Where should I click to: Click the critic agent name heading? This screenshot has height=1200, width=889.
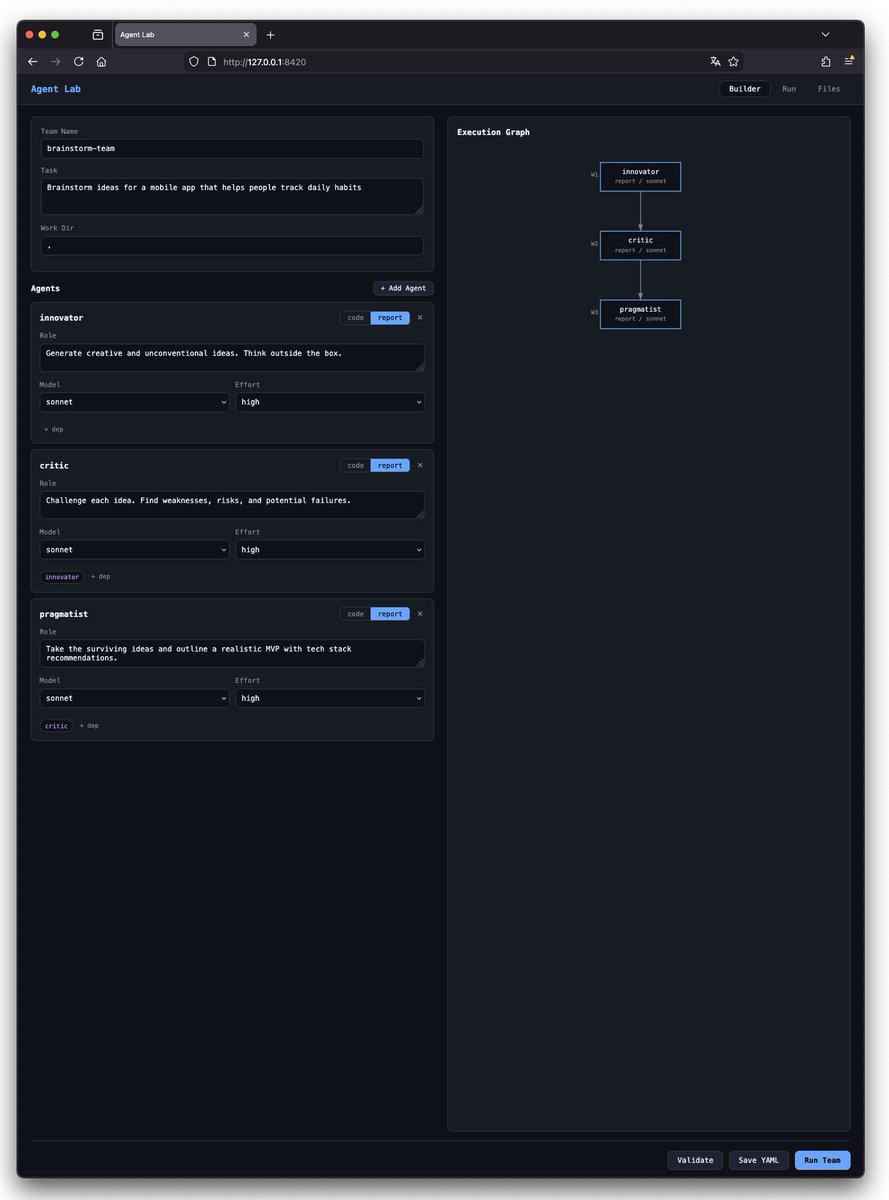pos(54,465)
